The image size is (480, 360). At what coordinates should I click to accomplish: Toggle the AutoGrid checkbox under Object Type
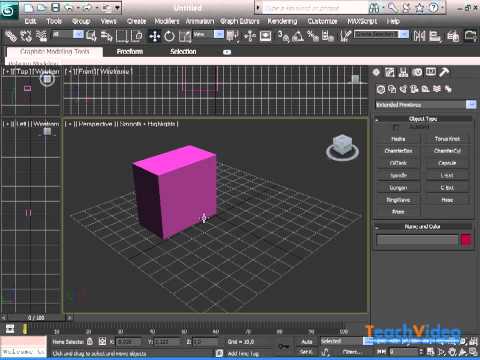pos(396,127)
